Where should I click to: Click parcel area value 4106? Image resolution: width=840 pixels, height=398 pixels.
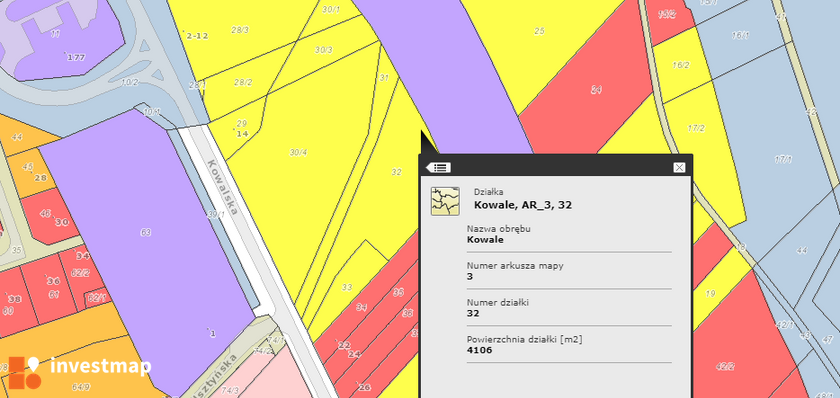click(x=479, y=350)
